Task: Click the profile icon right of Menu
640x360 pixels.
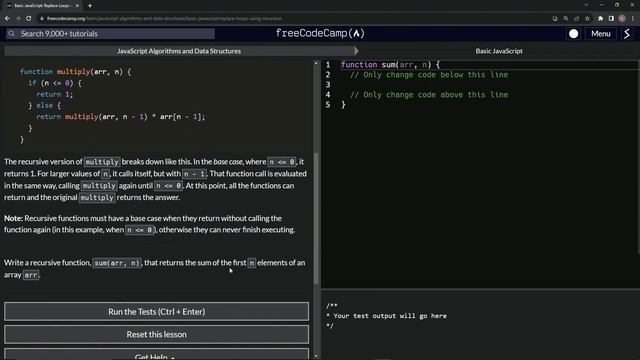Action: pos(627,34)
